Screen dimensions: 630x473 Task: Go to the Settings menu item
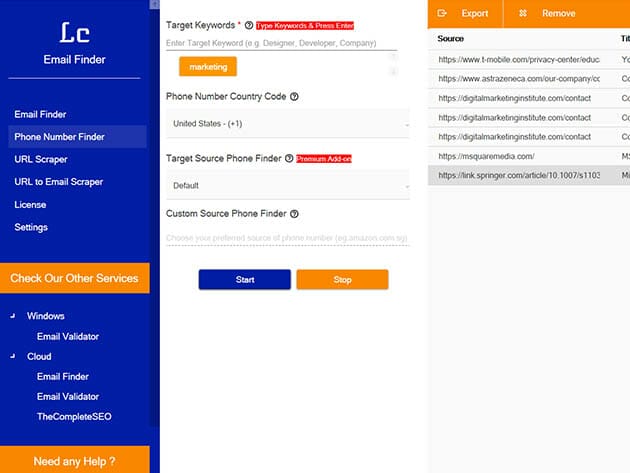point(30,228)
